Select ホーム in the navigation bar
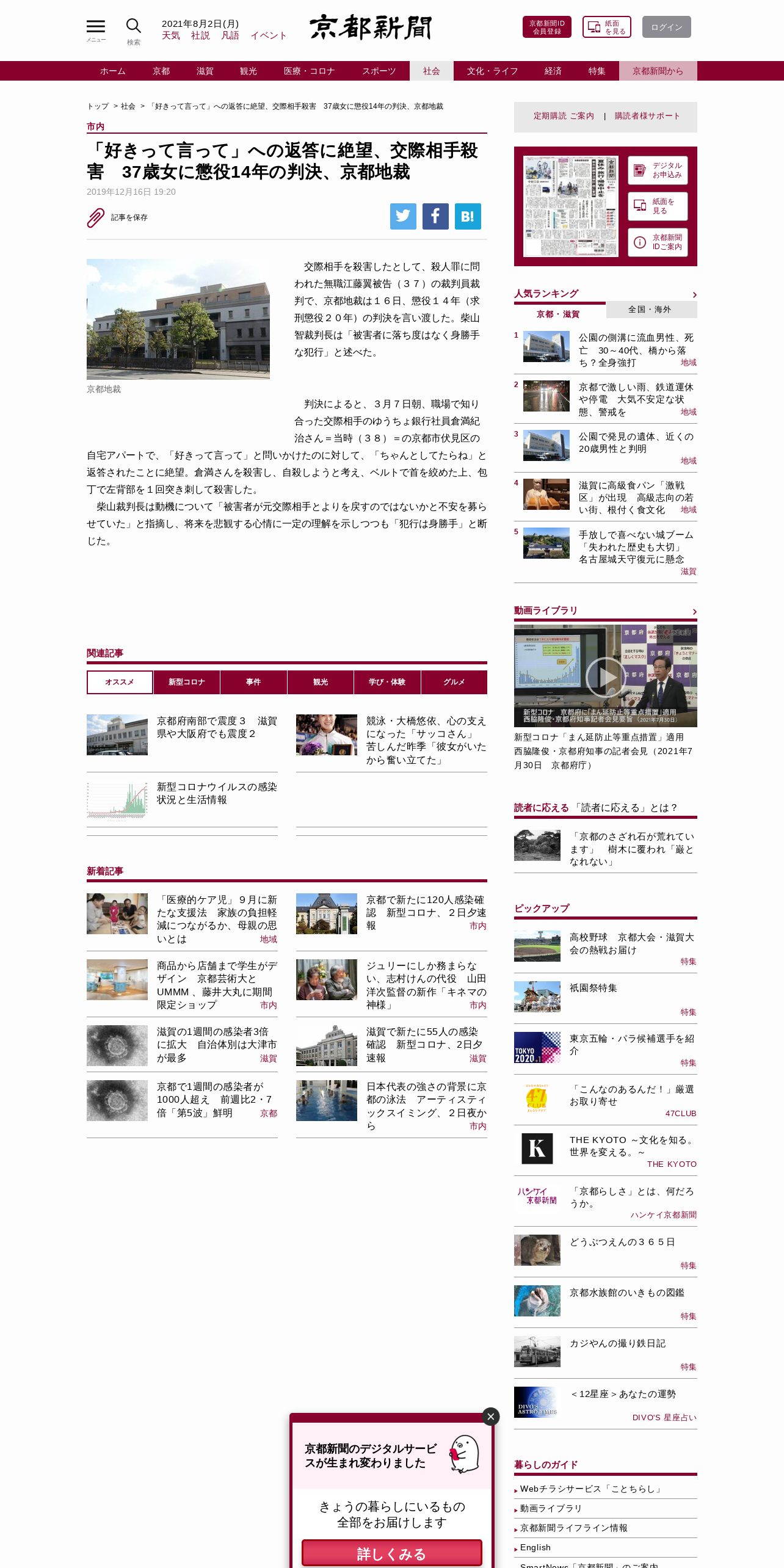Image resolution: width=784 pixels, height=1568 pixels. pyautogui.click(x=113, y=71)
